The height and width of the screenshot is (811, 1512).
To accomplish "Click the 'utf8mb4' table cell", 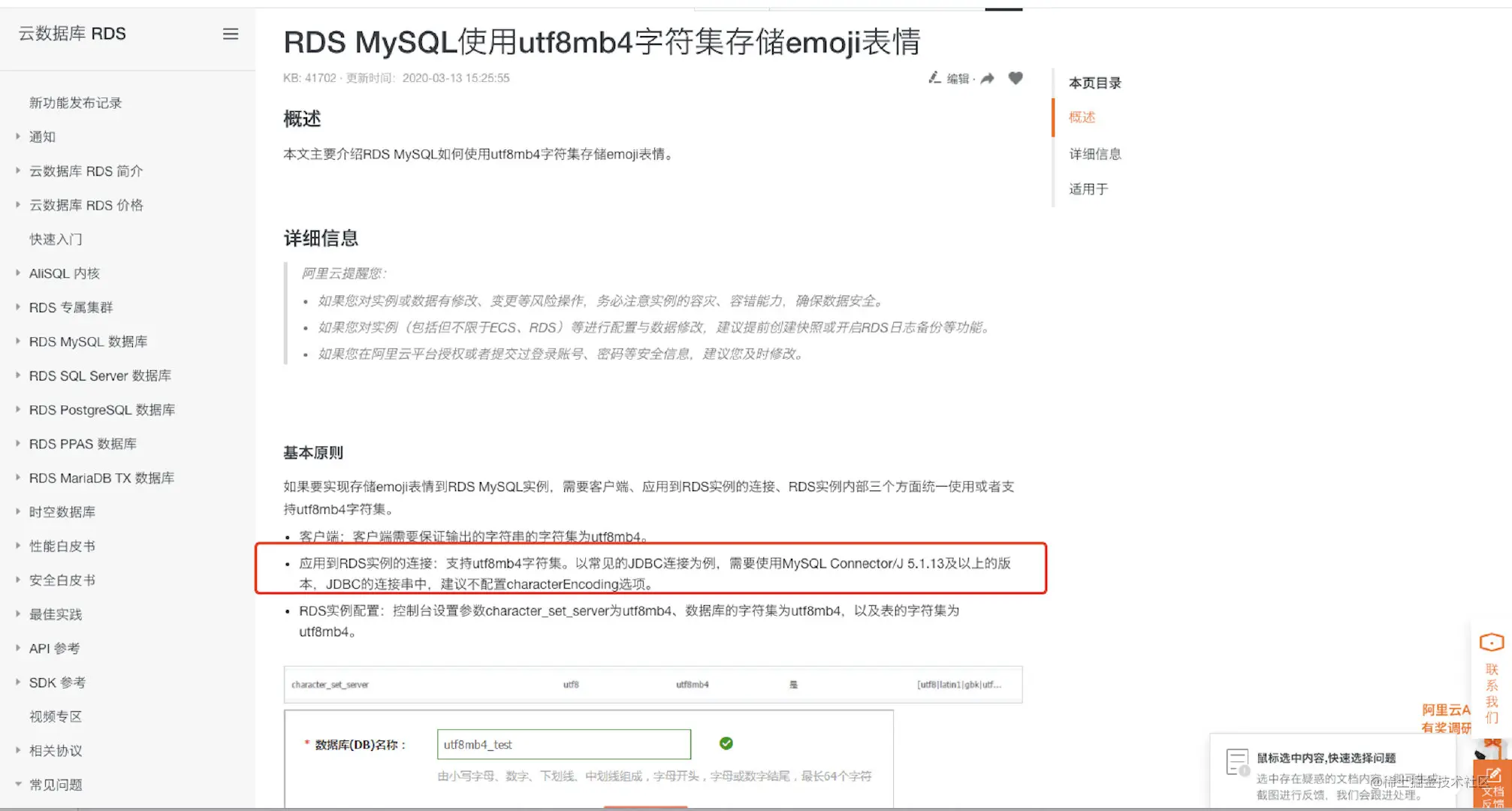I will [692, 685].
